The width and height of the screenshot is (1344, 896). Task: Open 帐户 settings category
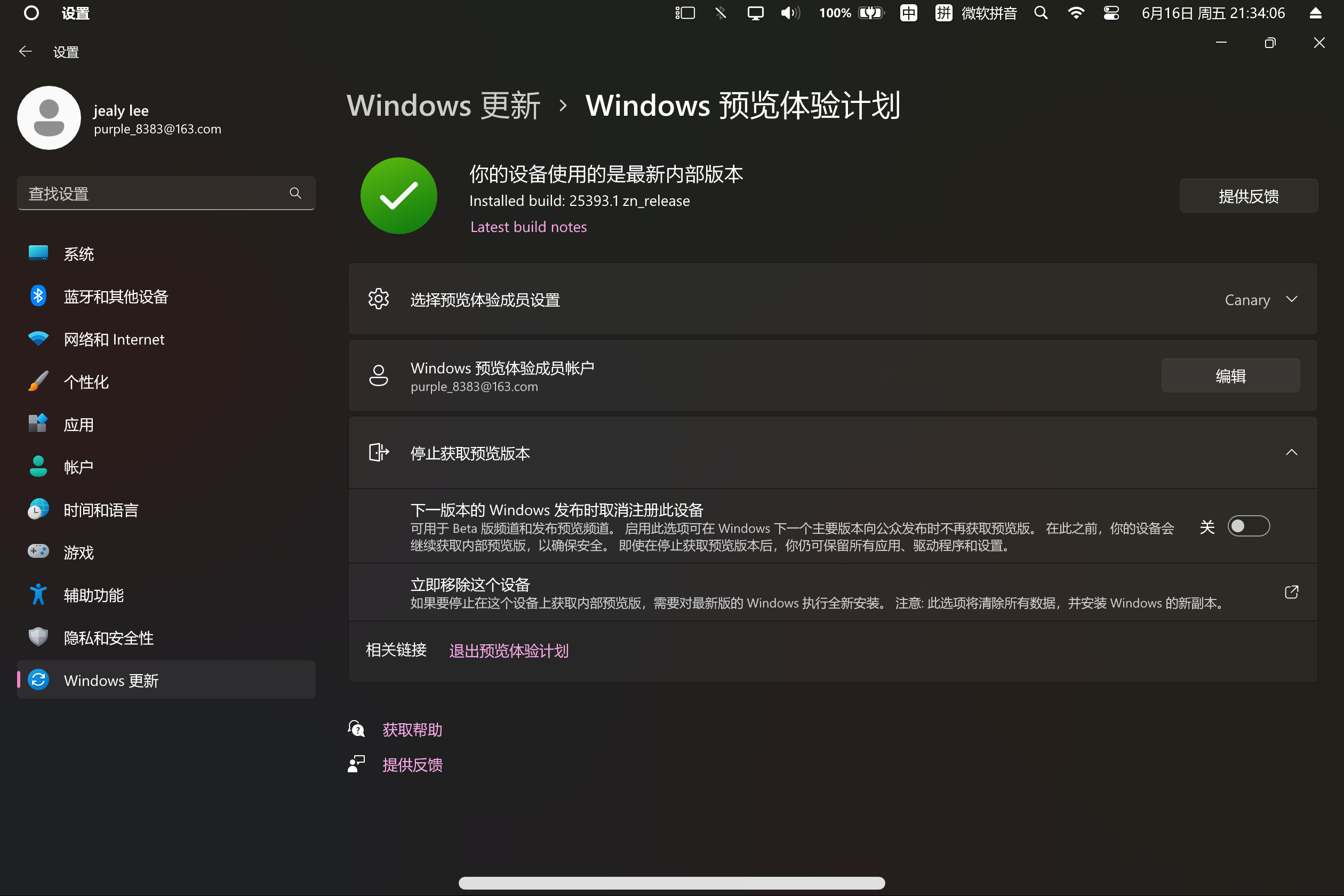pos(166,467)
